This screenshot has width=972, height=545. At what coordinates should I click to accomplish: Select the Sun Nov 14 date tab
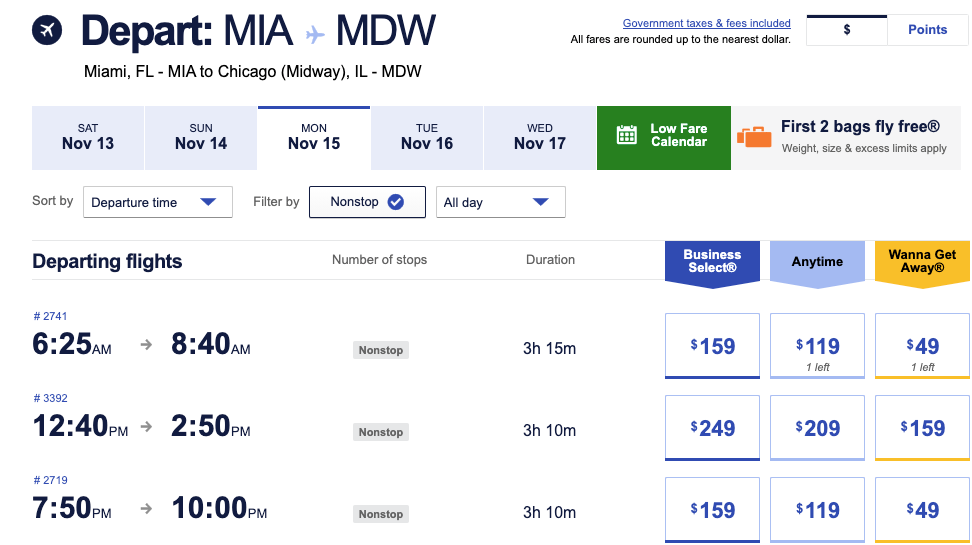coord(201,137)
